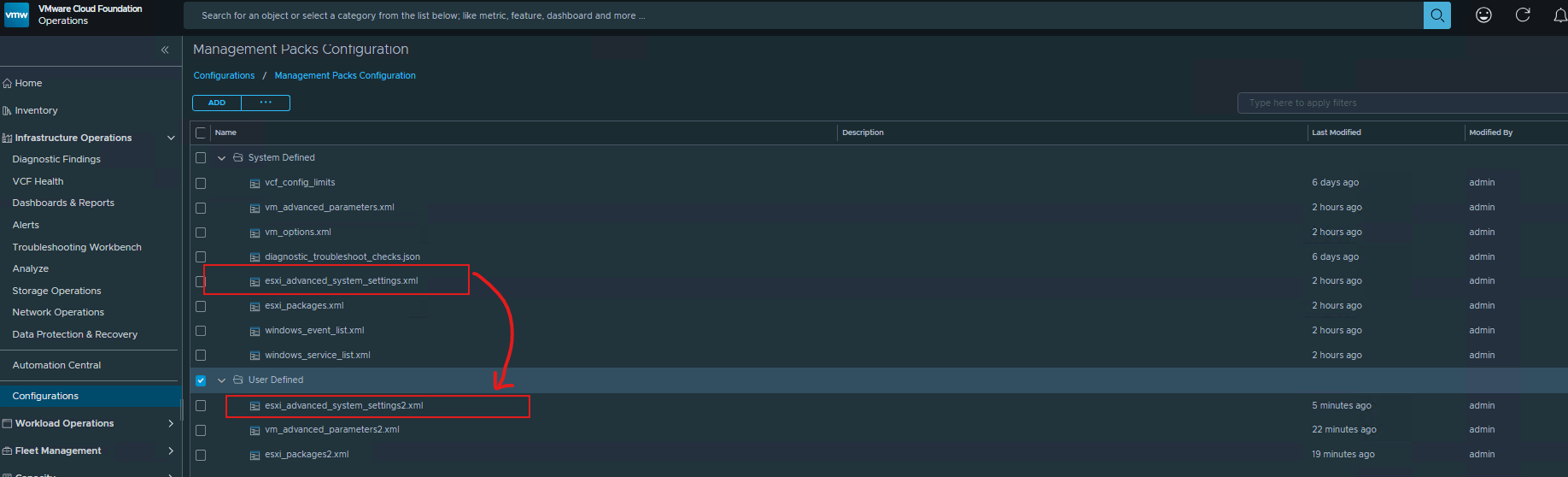Click the file icon beside esxi_packages.xml
1568x477 pixels.
click(x=255, y=306)
